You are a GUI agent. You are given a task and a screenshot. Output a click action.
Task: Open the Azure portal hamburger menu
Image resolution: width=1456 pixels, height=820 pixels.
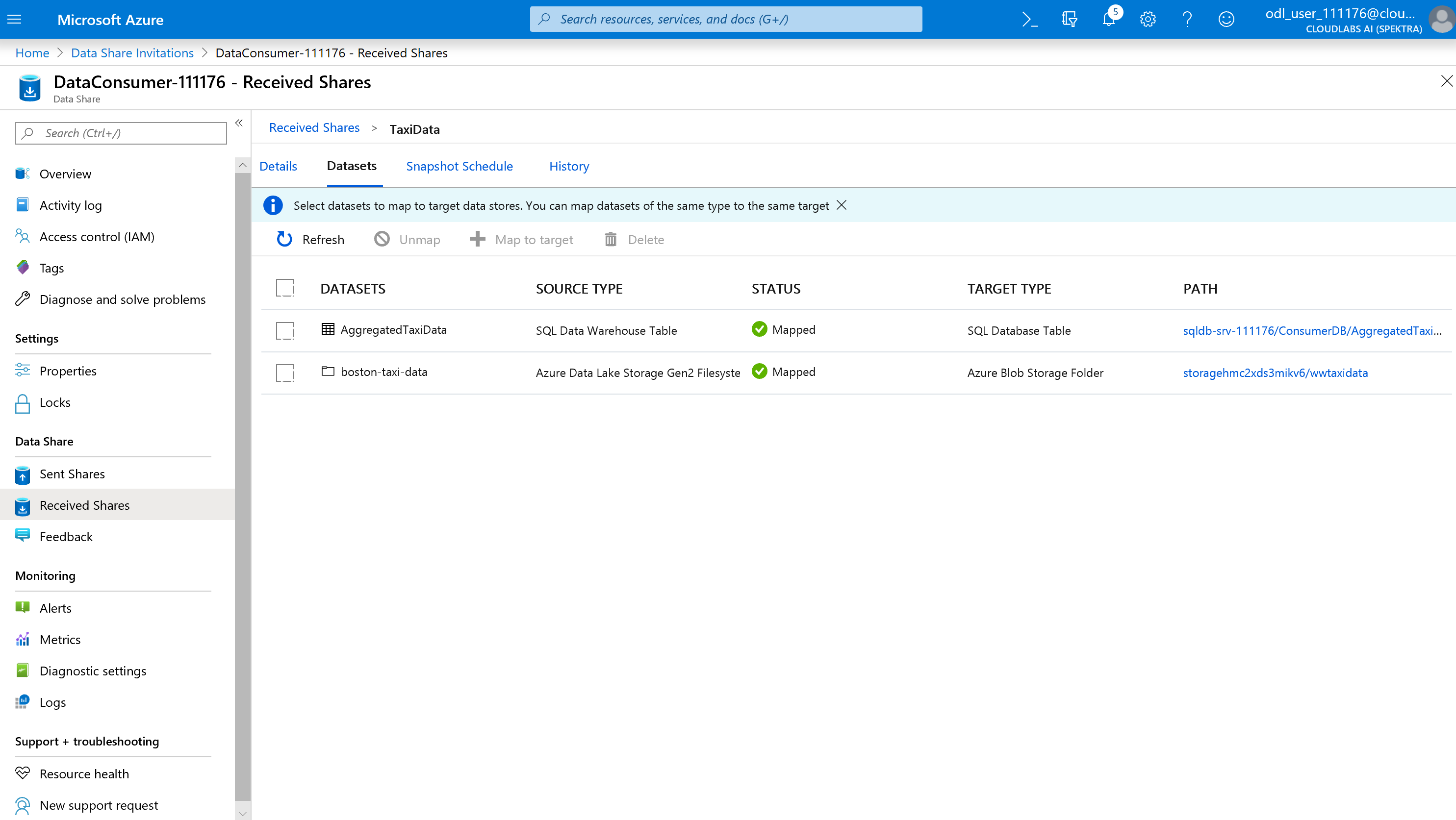(15, 19)
